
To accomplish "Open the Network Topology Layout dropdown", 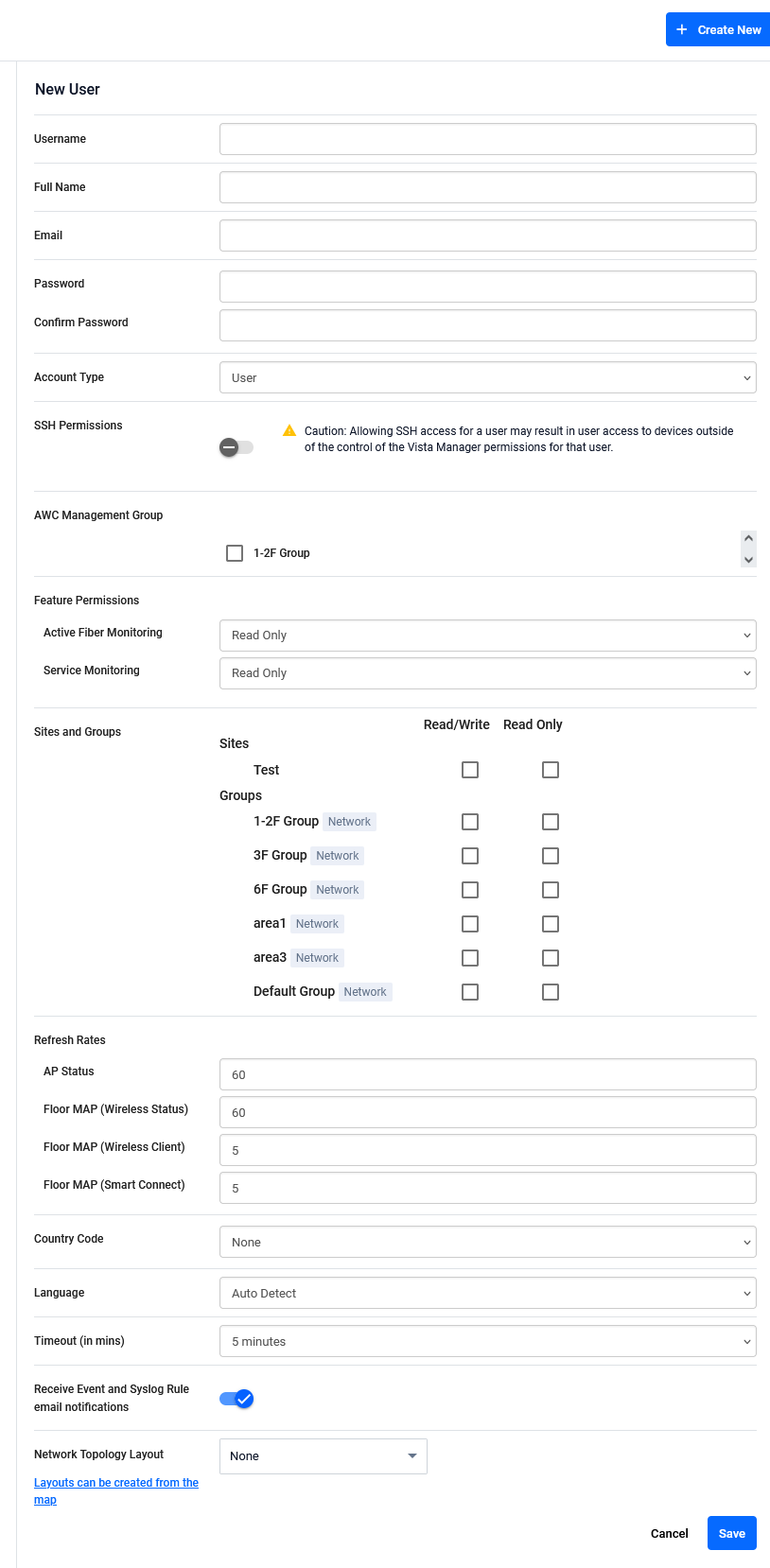I will tap(323, 1456).
